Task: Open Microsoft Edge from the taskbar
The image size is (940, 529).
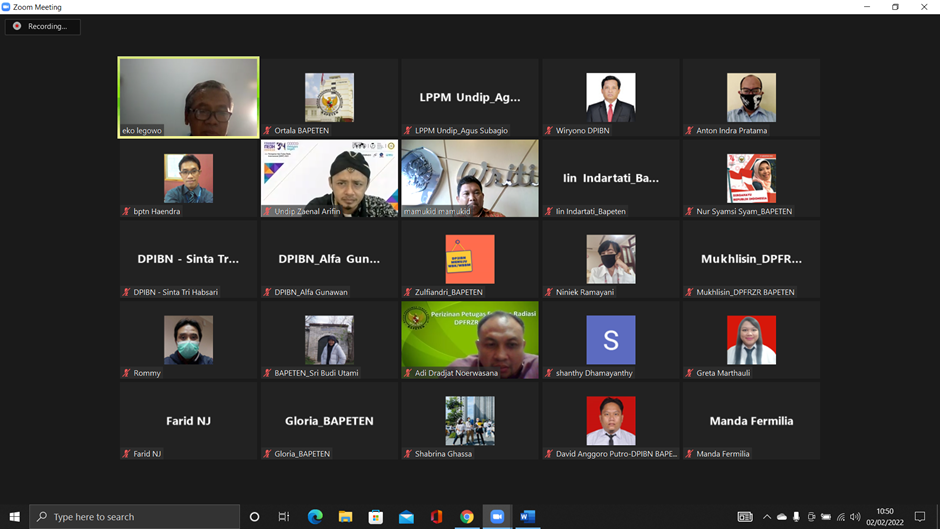Action: 315,517
